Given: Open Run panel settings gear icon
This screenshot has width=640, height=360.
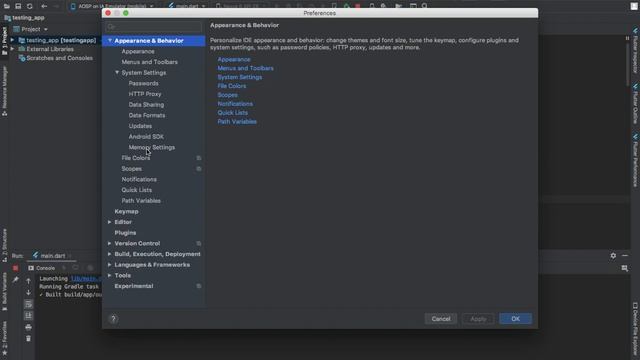Looking at the screenshot, I should (x=613, y=256).
